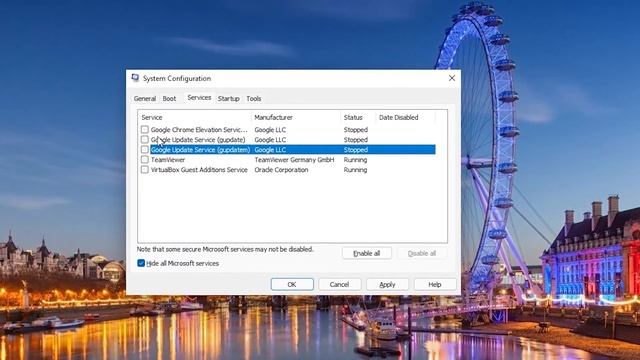Screen dimensions: 640x360
Task: Toggle Google Update Service (gupdate) checkbox
Action: pos(144,140)
